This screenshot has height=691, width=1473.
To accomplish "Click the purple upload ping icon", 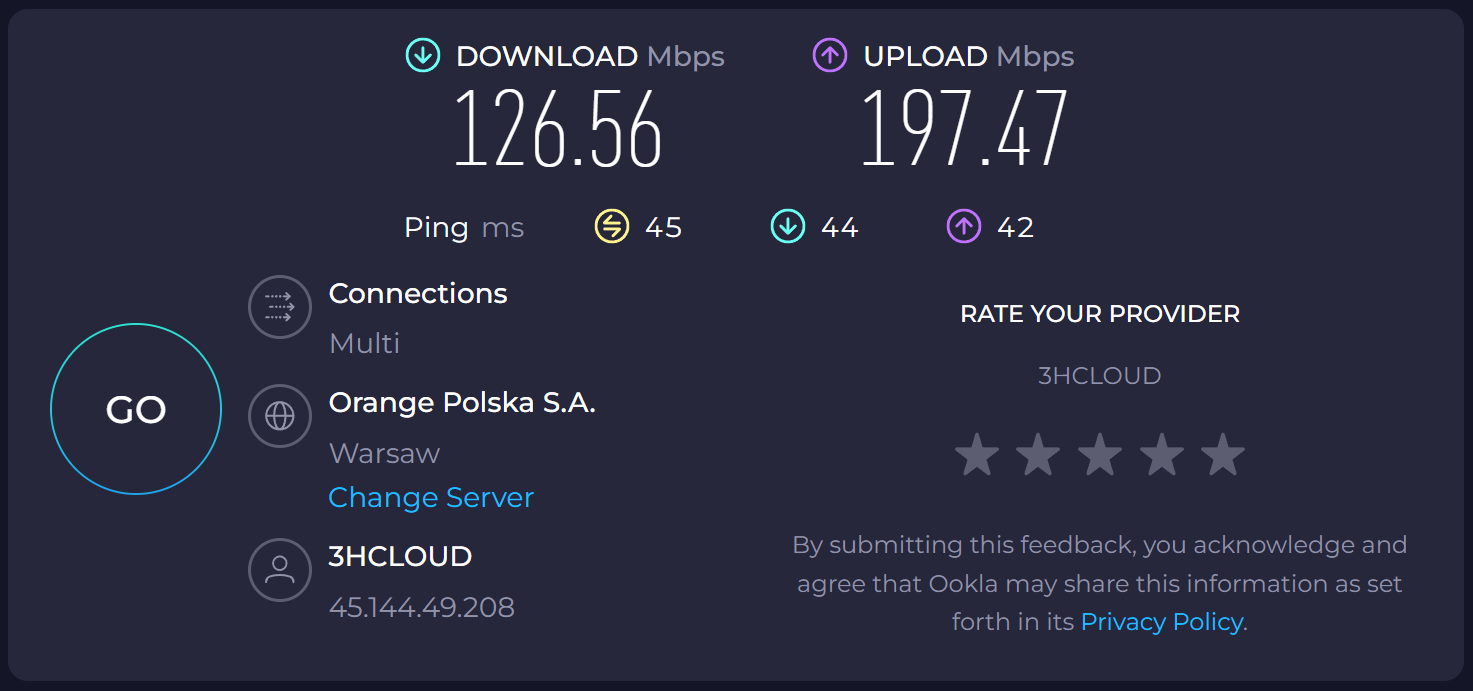I will (964, 227).
